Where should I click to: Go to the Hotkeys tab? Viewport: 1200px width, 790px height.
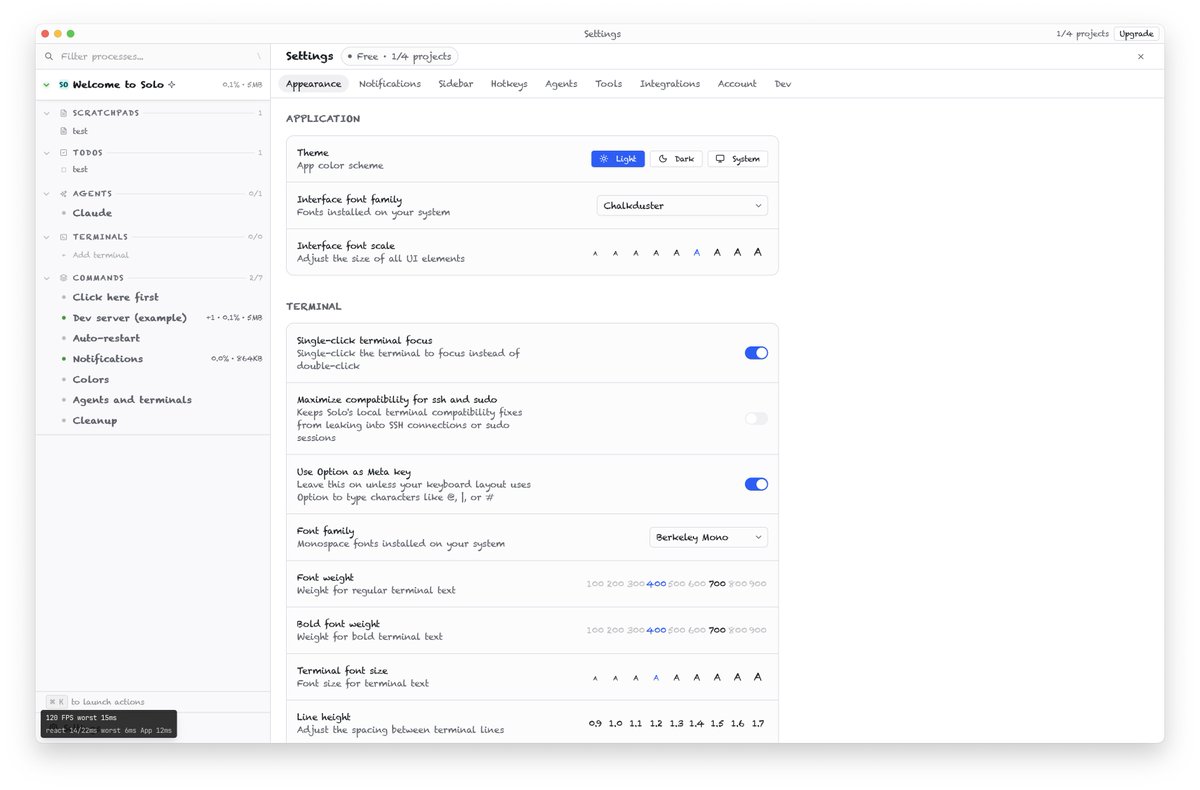coord(509,84)
